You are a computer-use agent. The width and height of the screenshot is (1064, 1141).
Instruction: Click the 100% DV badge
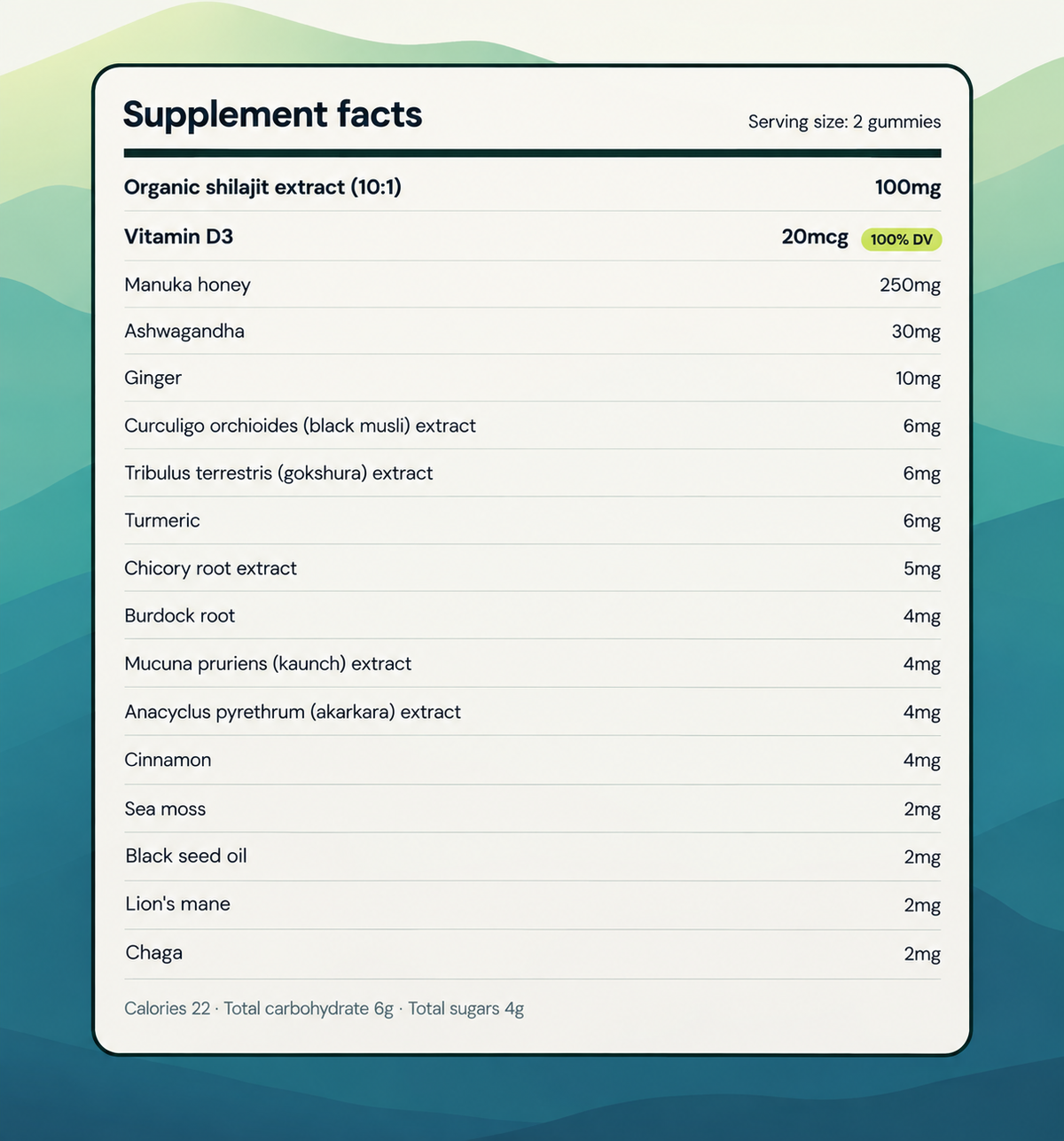(901, 239)
